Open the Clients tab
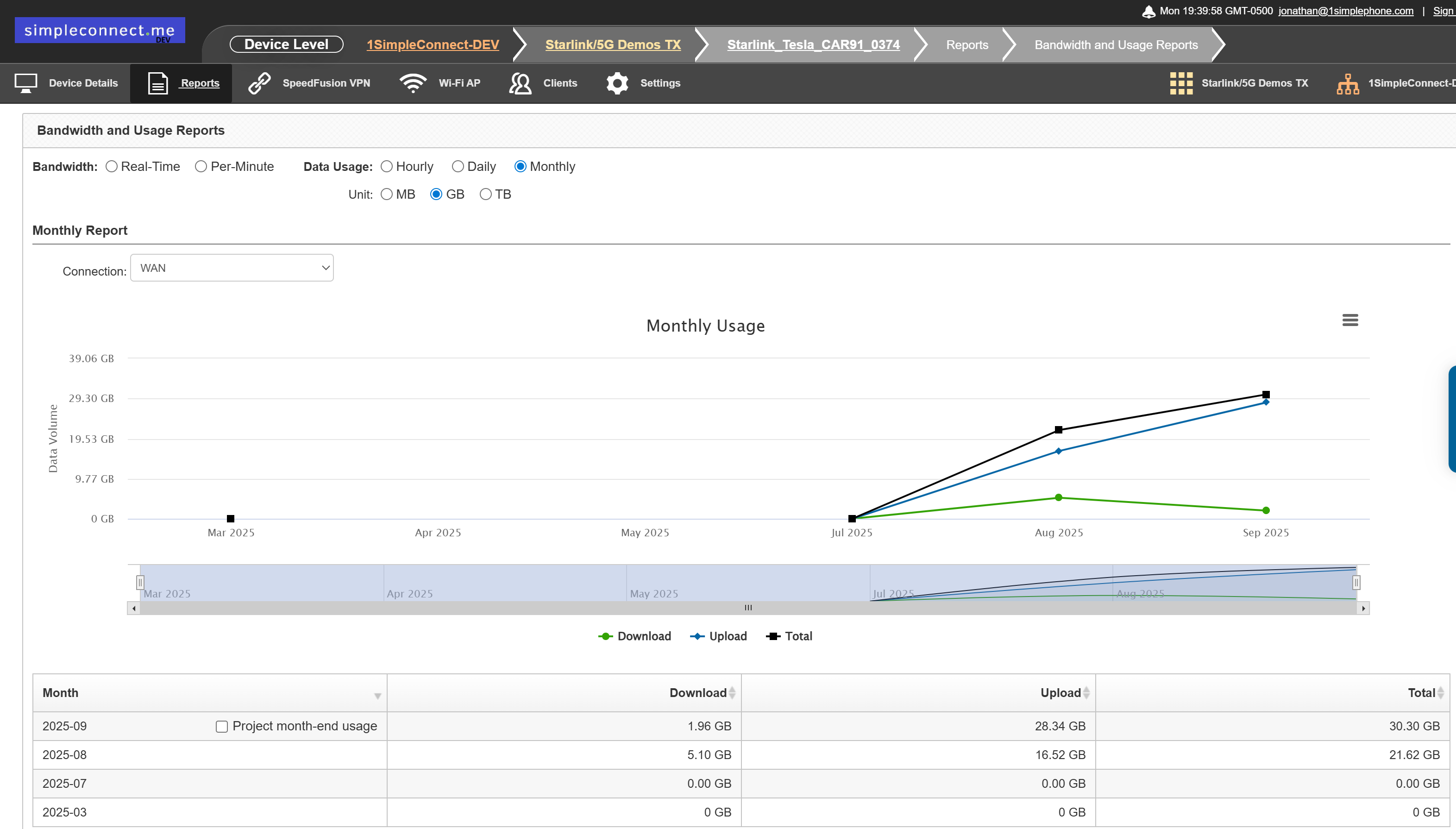Viewport: 1456px width, 829px height. click(560, 83)
